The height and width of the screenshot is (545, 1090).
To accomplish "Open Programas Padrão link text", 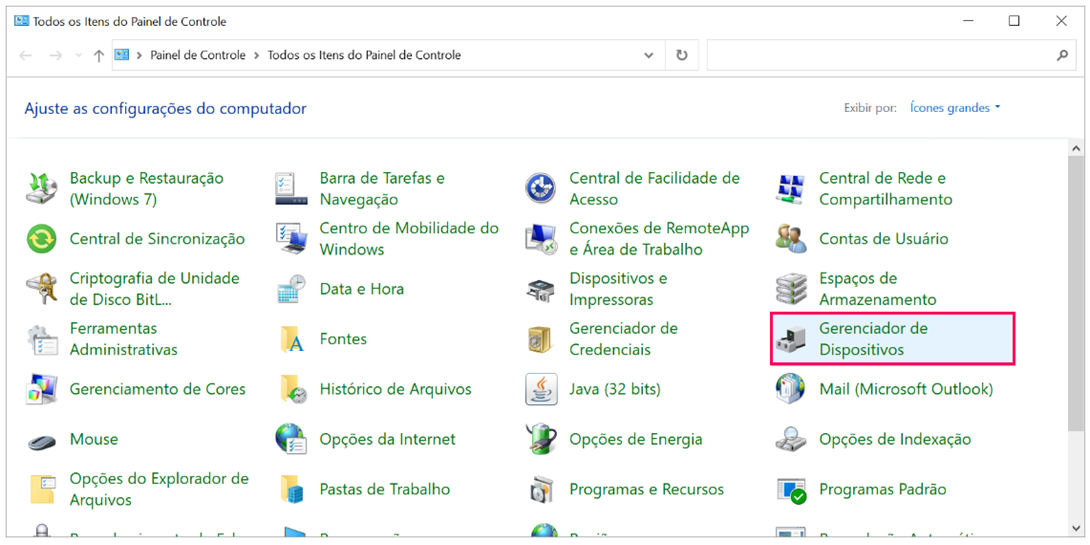I will click(883, 489).
